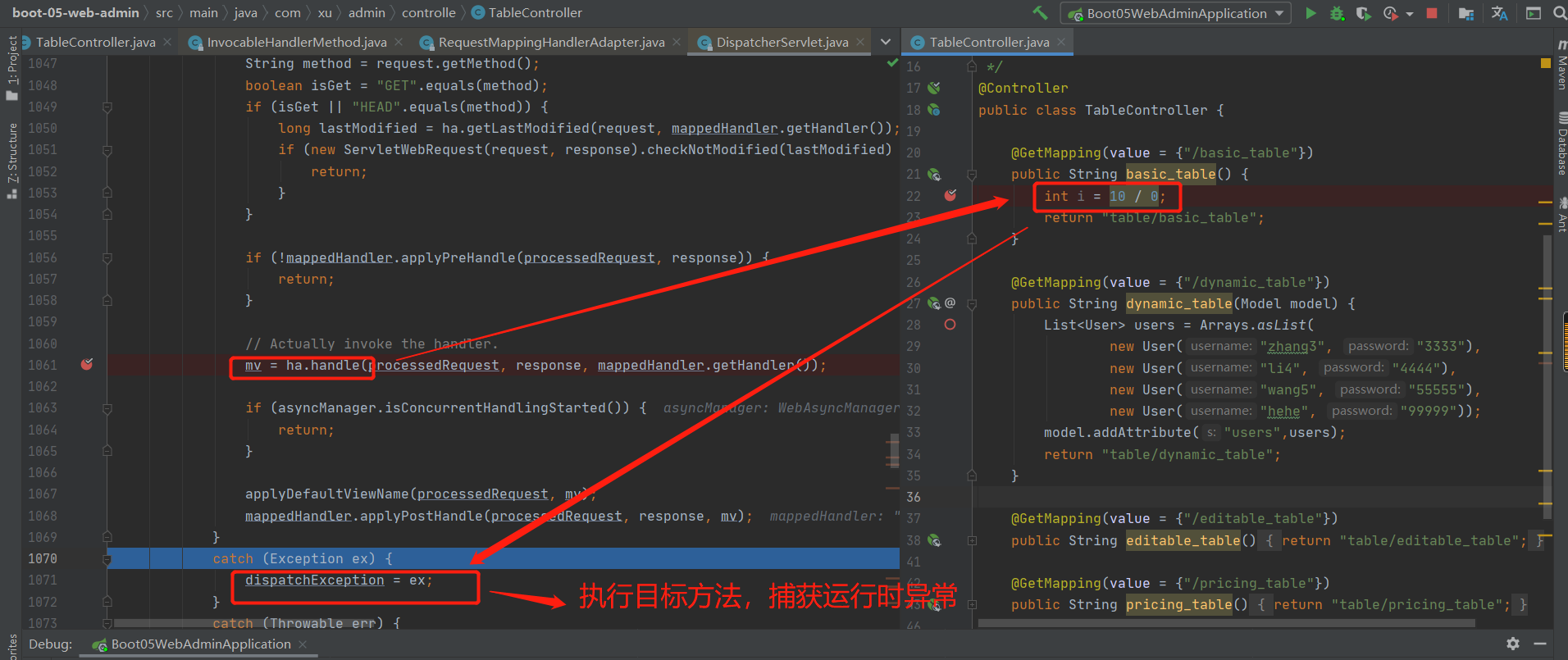This screenshot has width=1568, height=660.
Task: Click basic_table method name
Action: tap(1170, 174)
